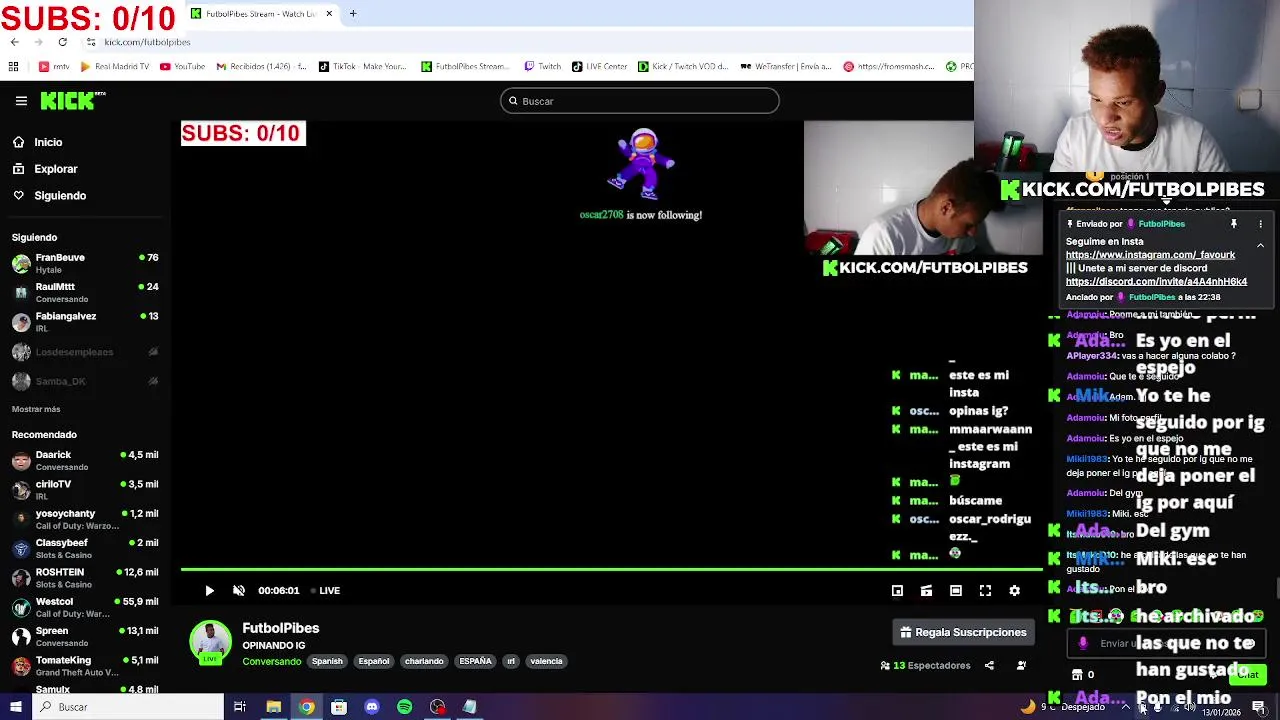
Task: Select the ESPAÑA tag
Action: pos(475,661)
